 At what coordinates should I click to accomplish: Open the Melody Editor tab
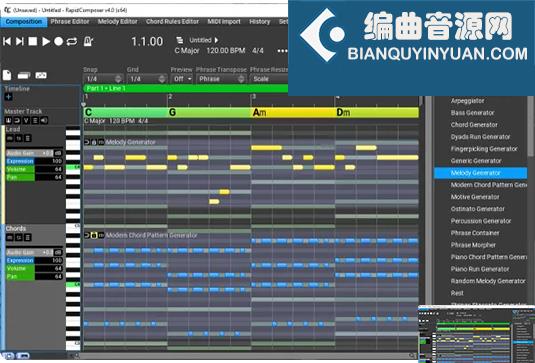(117, 21)
